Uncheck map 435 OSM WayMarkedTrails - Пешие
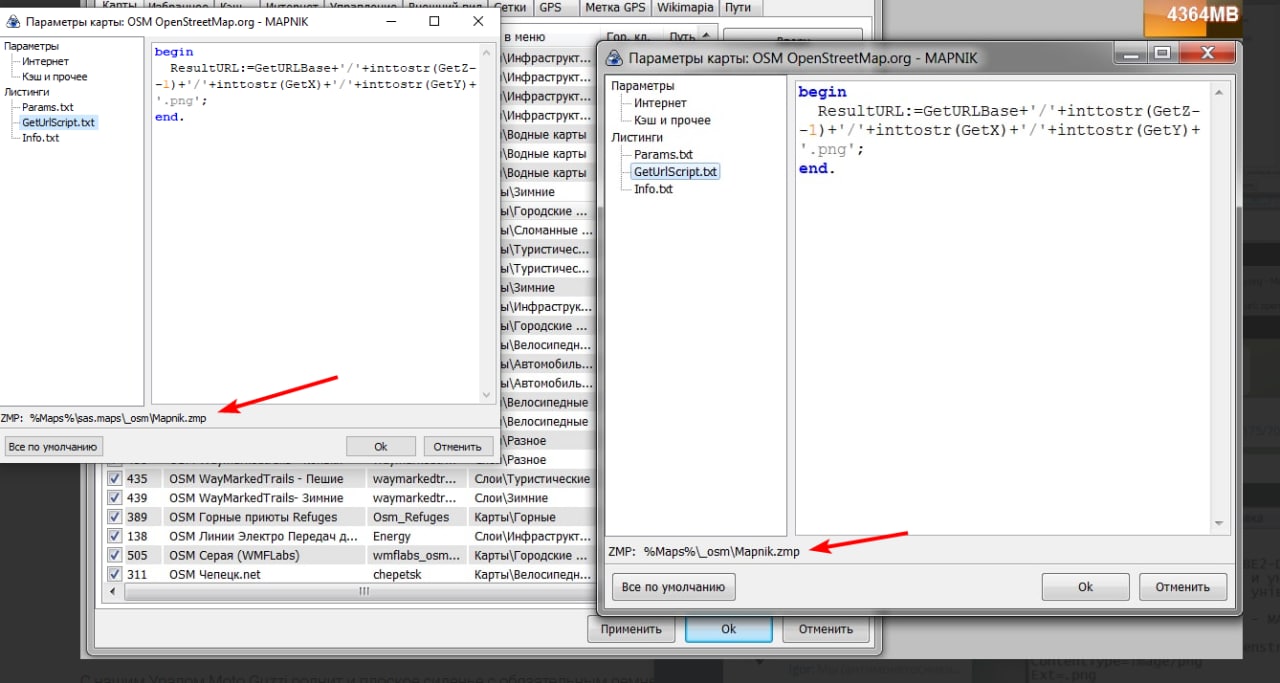 tap(114, 479)
